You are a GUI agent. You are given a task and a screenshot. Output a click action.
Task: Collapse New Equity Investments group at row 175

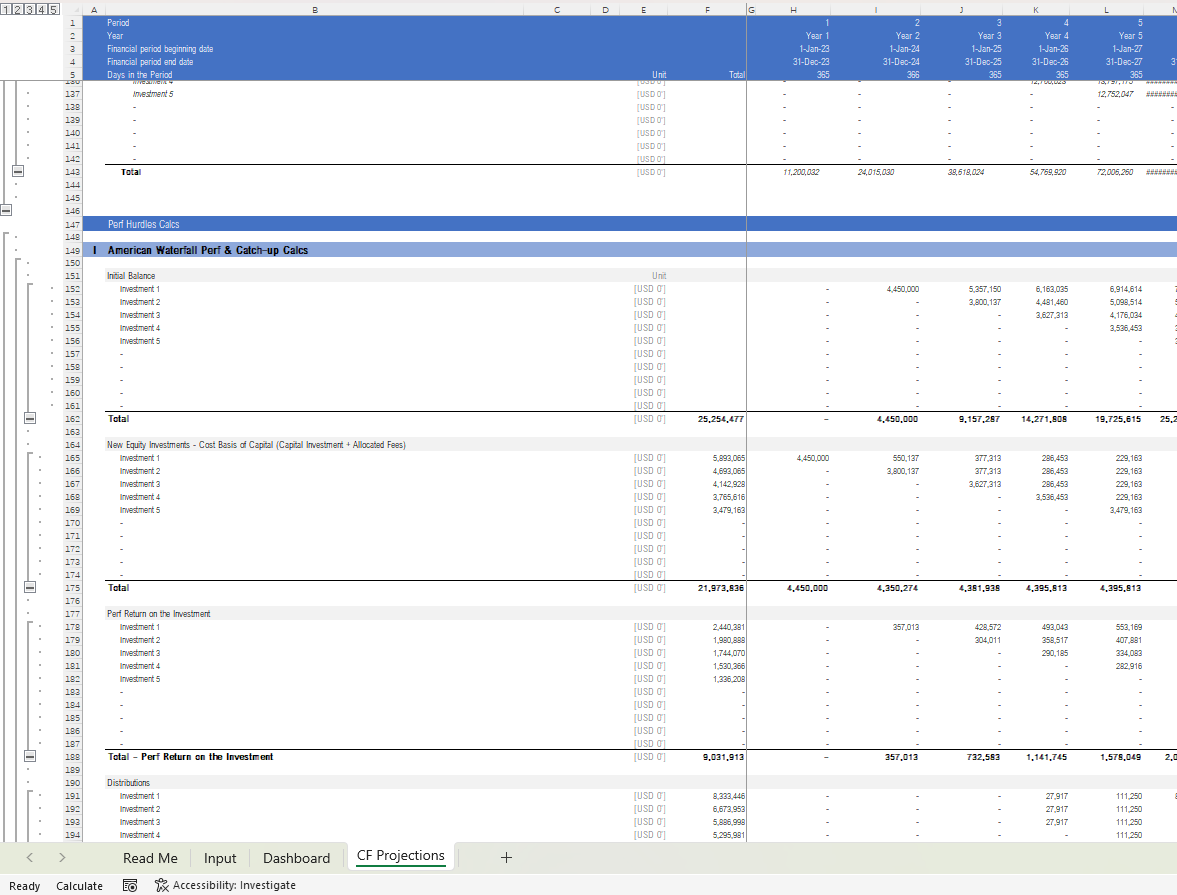click(29, 588)
